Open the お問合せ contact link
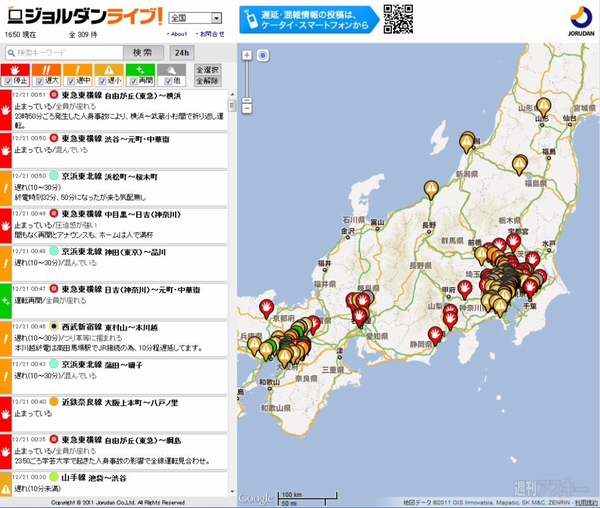 point(212,34)
